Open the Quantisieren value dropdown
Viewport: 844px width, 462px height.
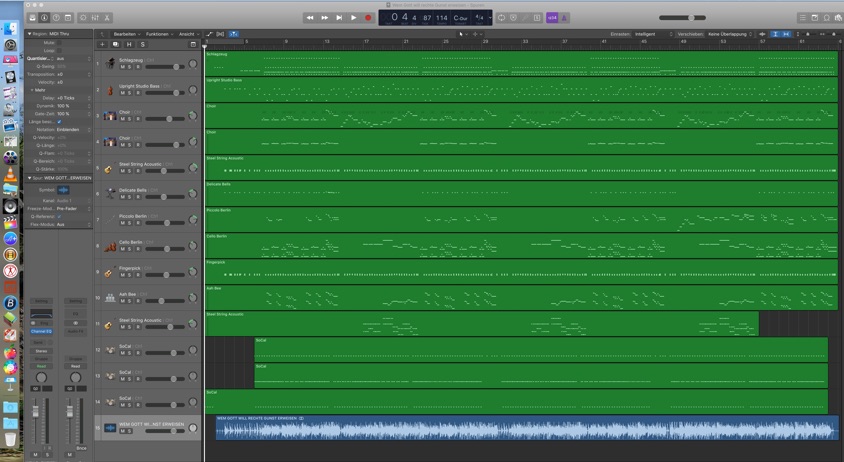74,58
